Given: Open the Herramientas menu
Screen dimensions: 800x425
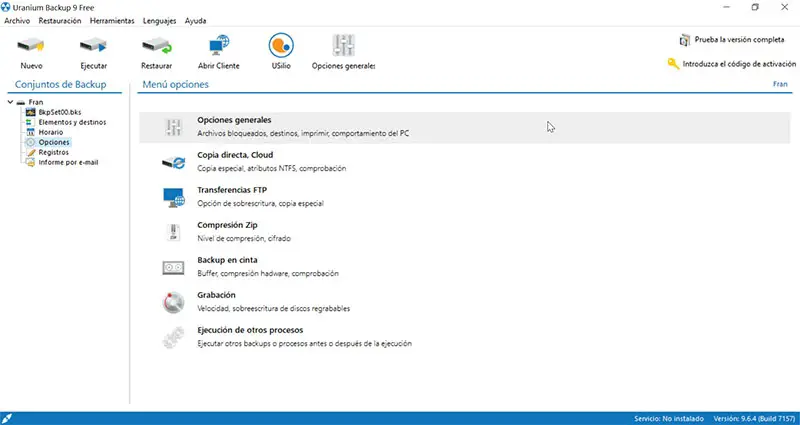Looking at the screenshot, I should (112, 21).
